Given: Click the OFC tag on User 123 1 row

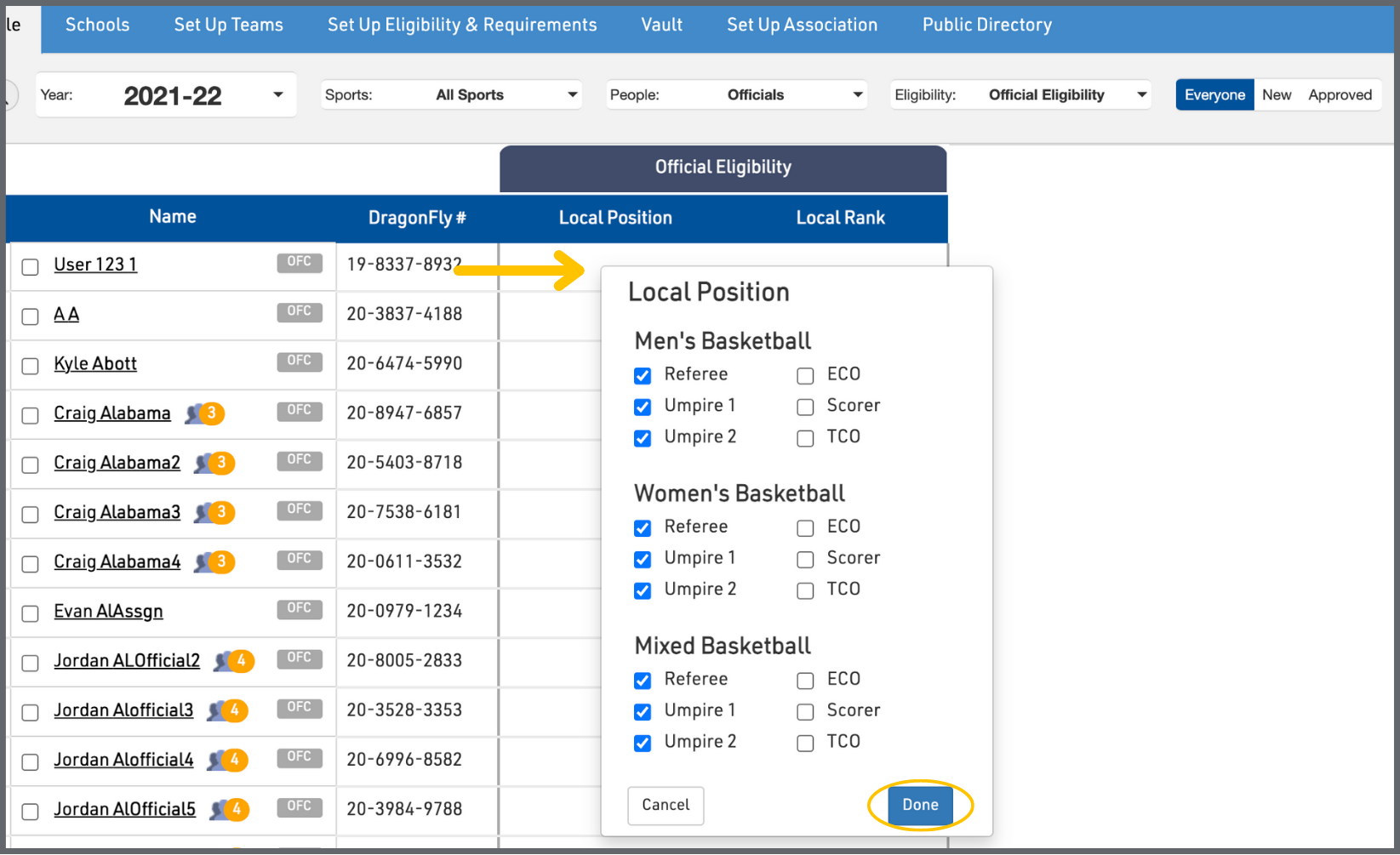Looking at the screenshot, I should pyautogui.click(x=299, y=263).
